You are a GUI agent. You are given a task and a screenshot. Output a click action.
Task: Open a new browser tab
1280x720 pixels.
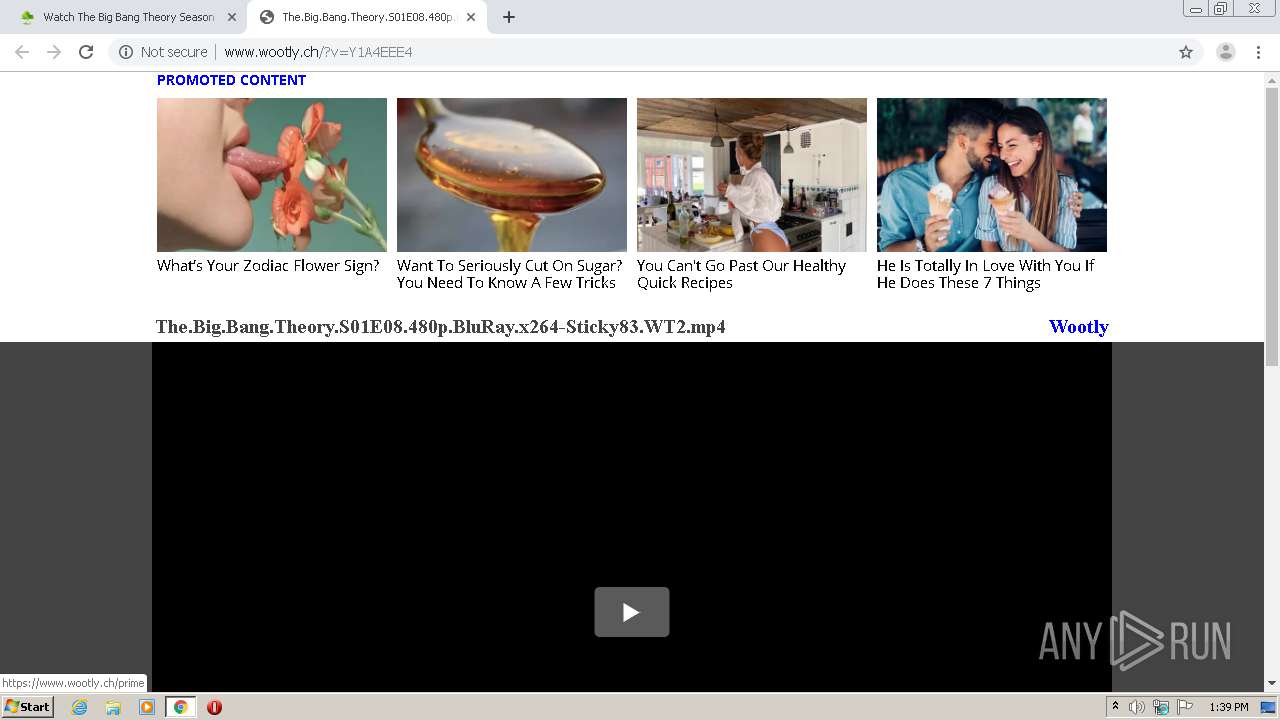509,17
